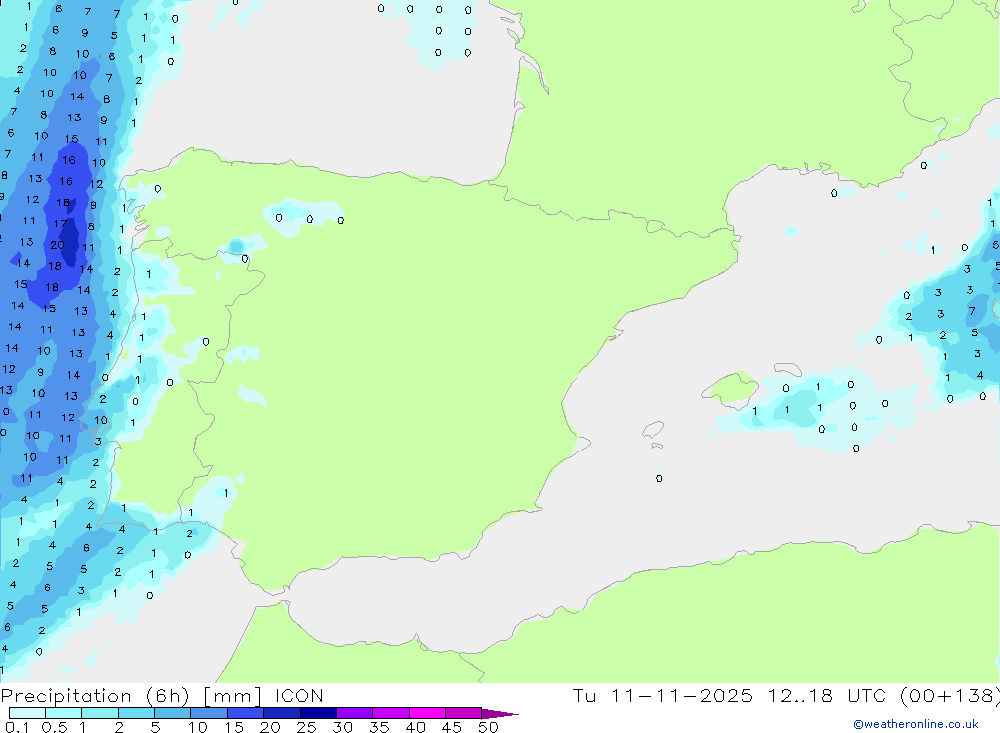Image resolution: width=1000 pixels, height=733 pixels.
Task: Click the legend label '0.1'
Action: pos(17,727)
